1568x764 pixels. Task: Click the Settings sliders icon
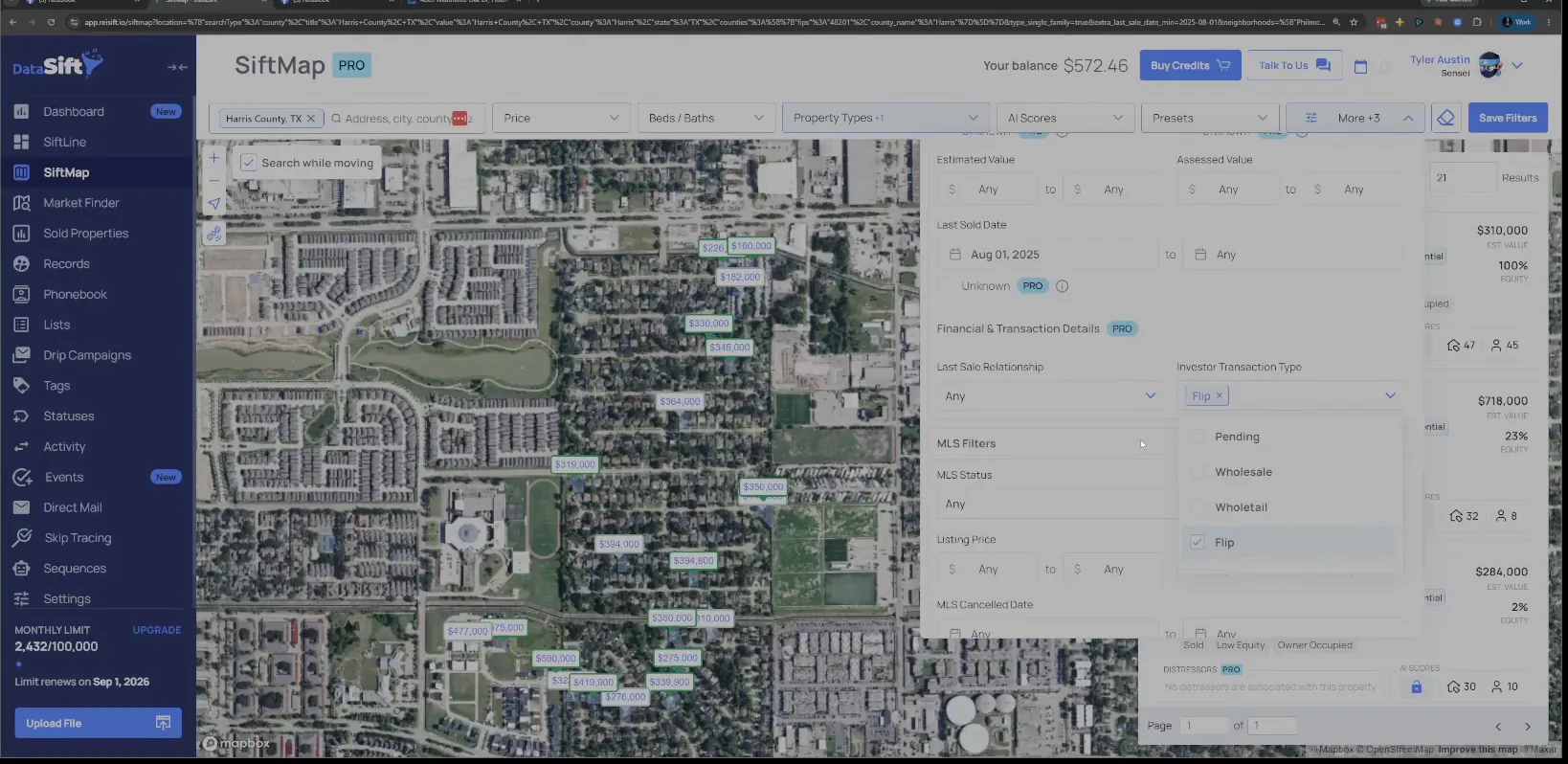(21, 598)
